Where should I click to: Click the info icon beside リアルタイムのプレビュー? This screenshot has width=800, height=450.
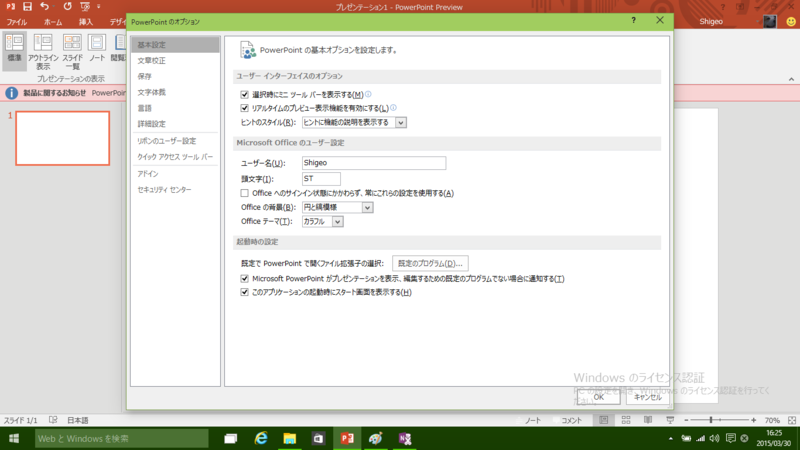(x=393, y=108)
